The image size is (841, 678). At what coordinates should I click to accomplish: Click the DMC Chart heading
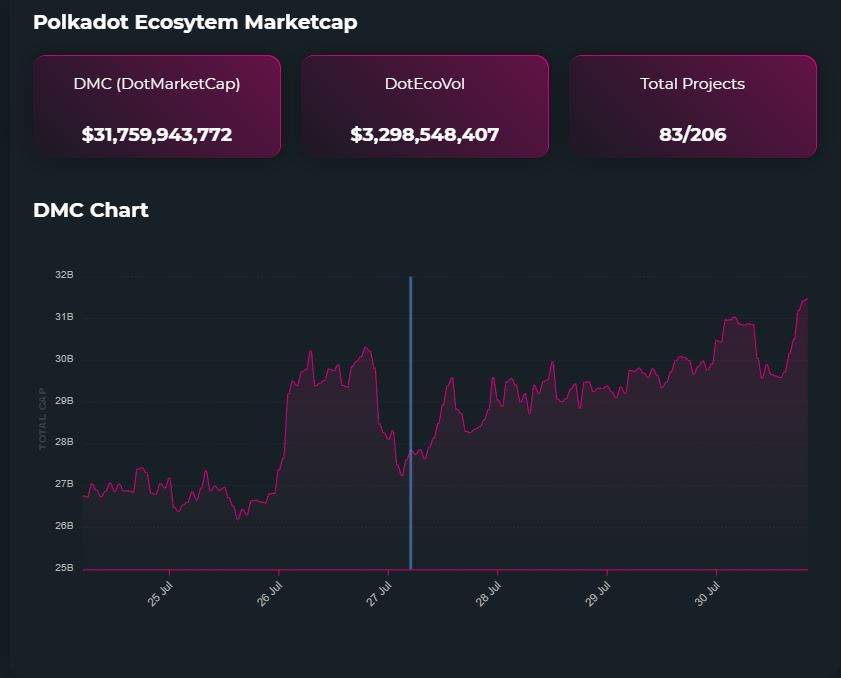pyautogui.click(x=91, y=210)
